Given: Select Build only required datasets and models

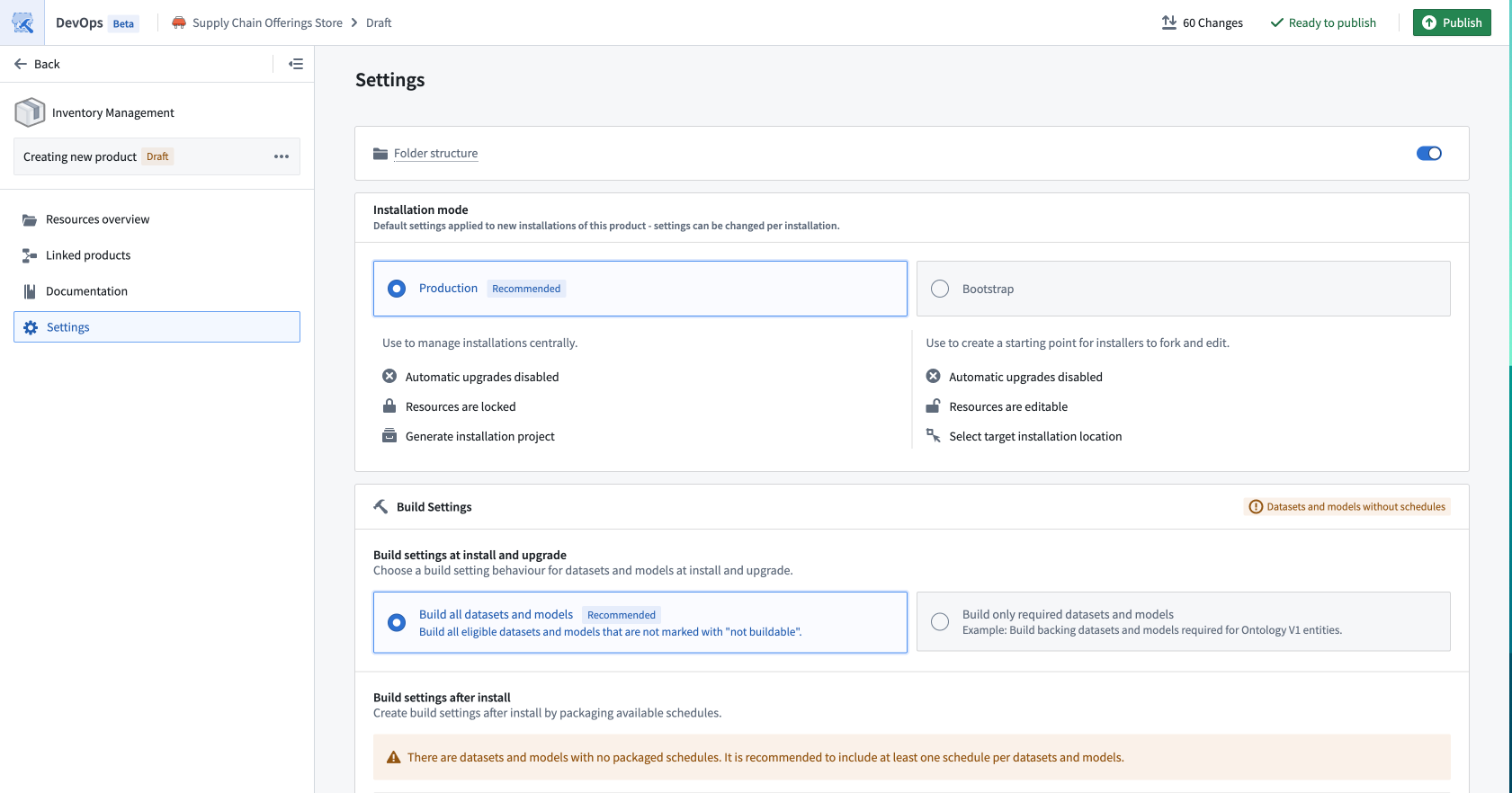Looking at the screenshot, I should tap(940, 622).
